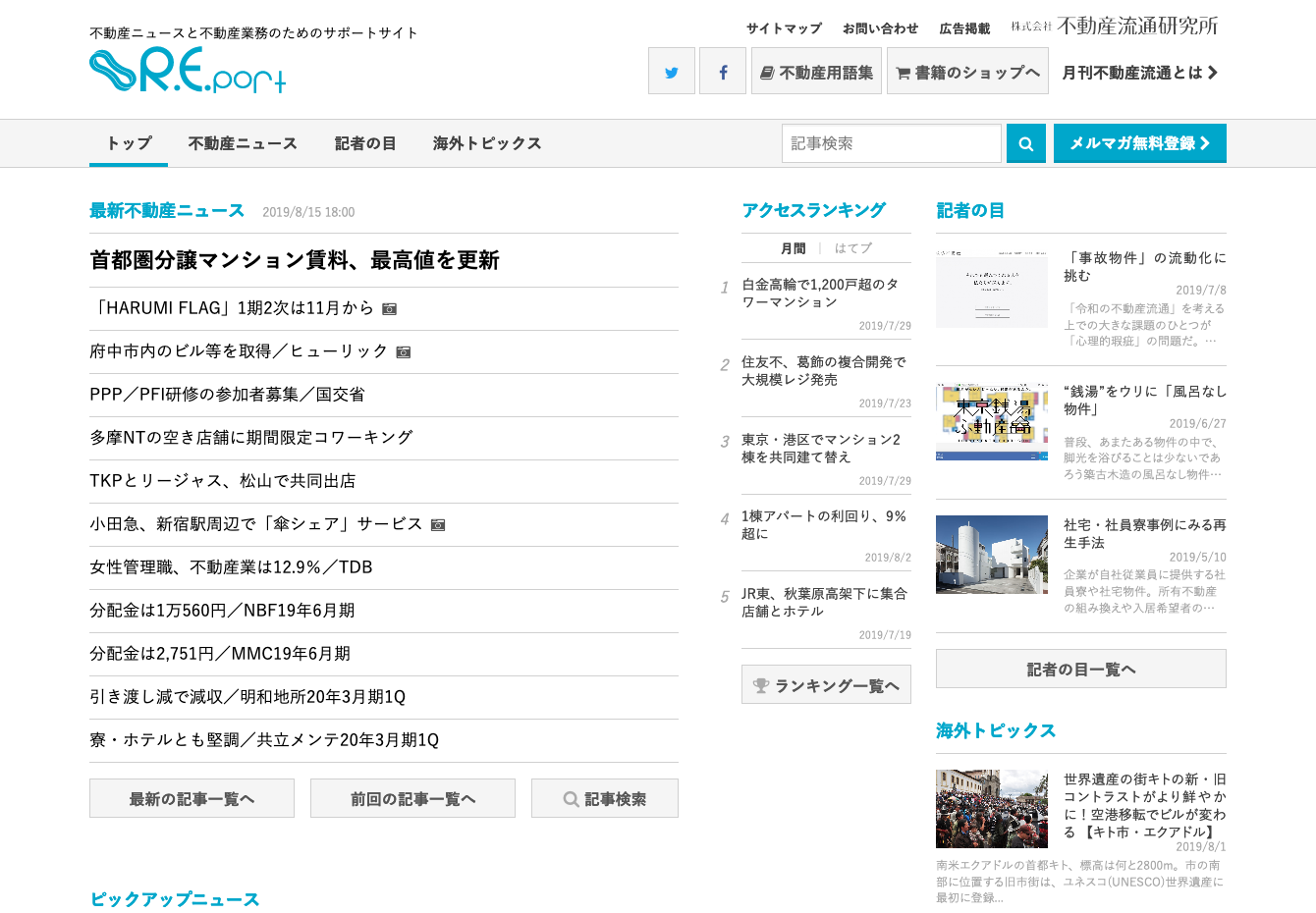1316x913 pixels.
Task: Click 前回の記事一覧へ button
Action: 412,798
